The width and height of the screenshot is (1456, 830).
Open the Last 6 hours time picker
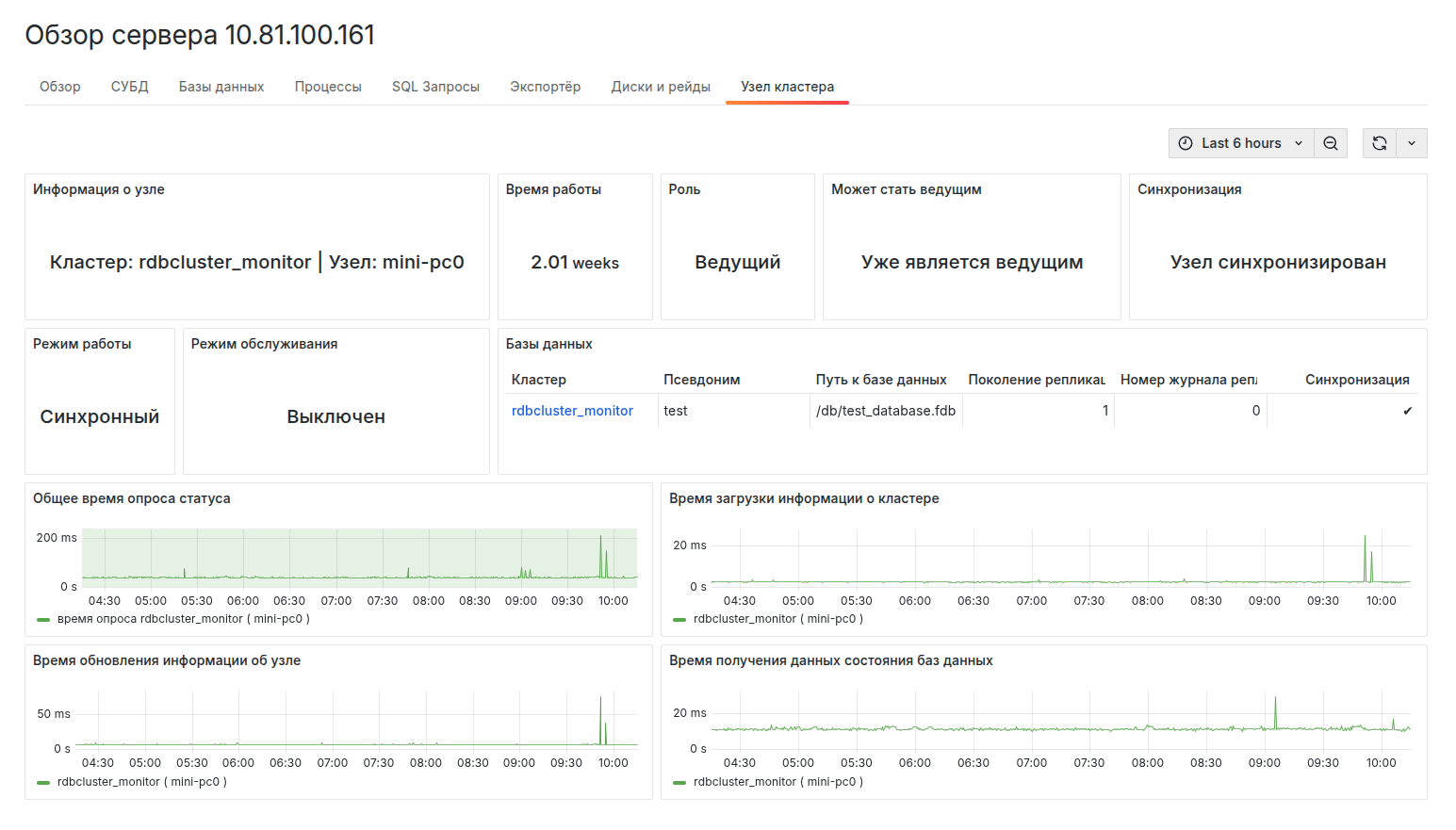pos(1240,143)
